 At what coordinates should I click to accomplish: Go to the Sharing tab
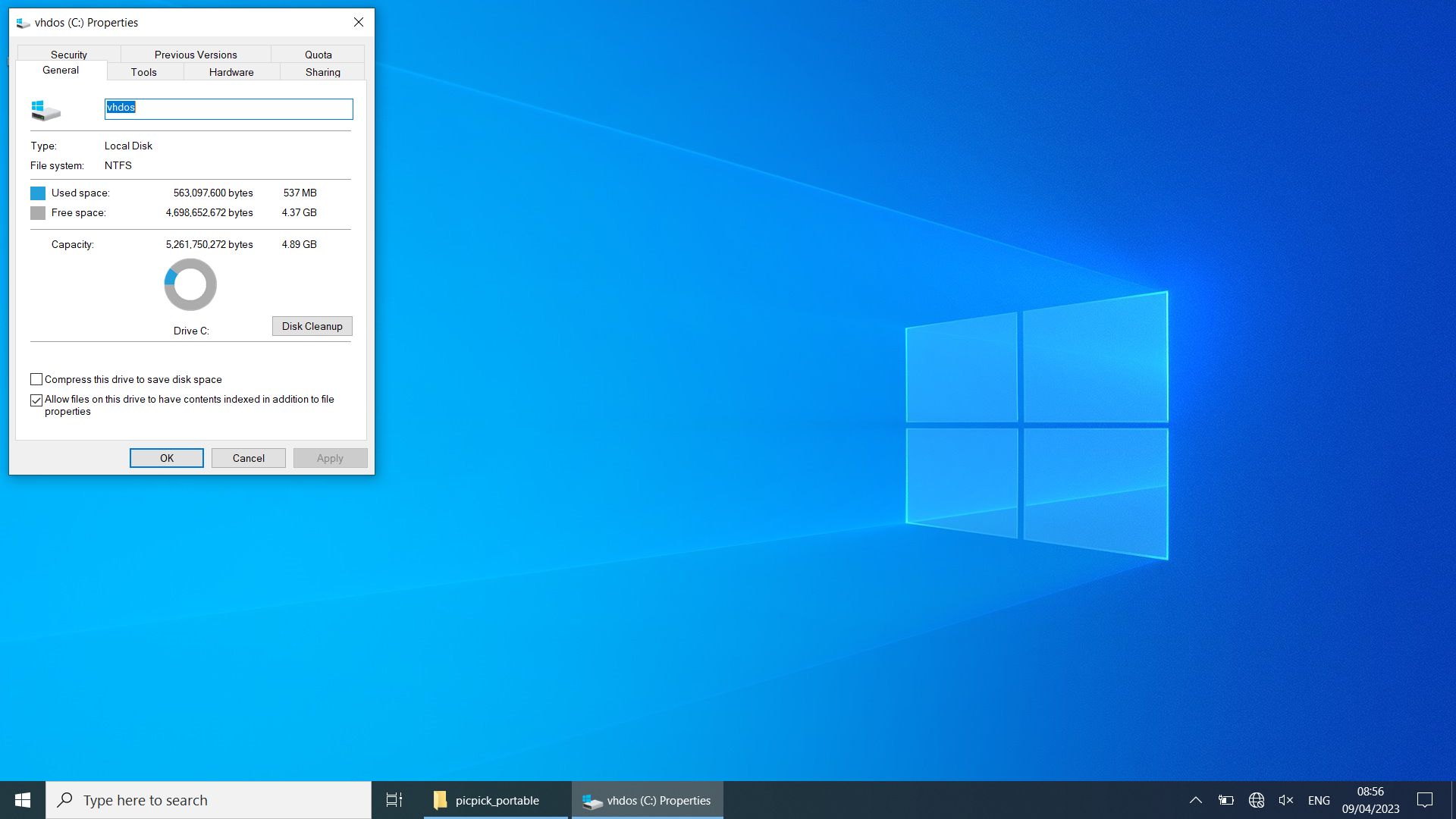[323, 72]
